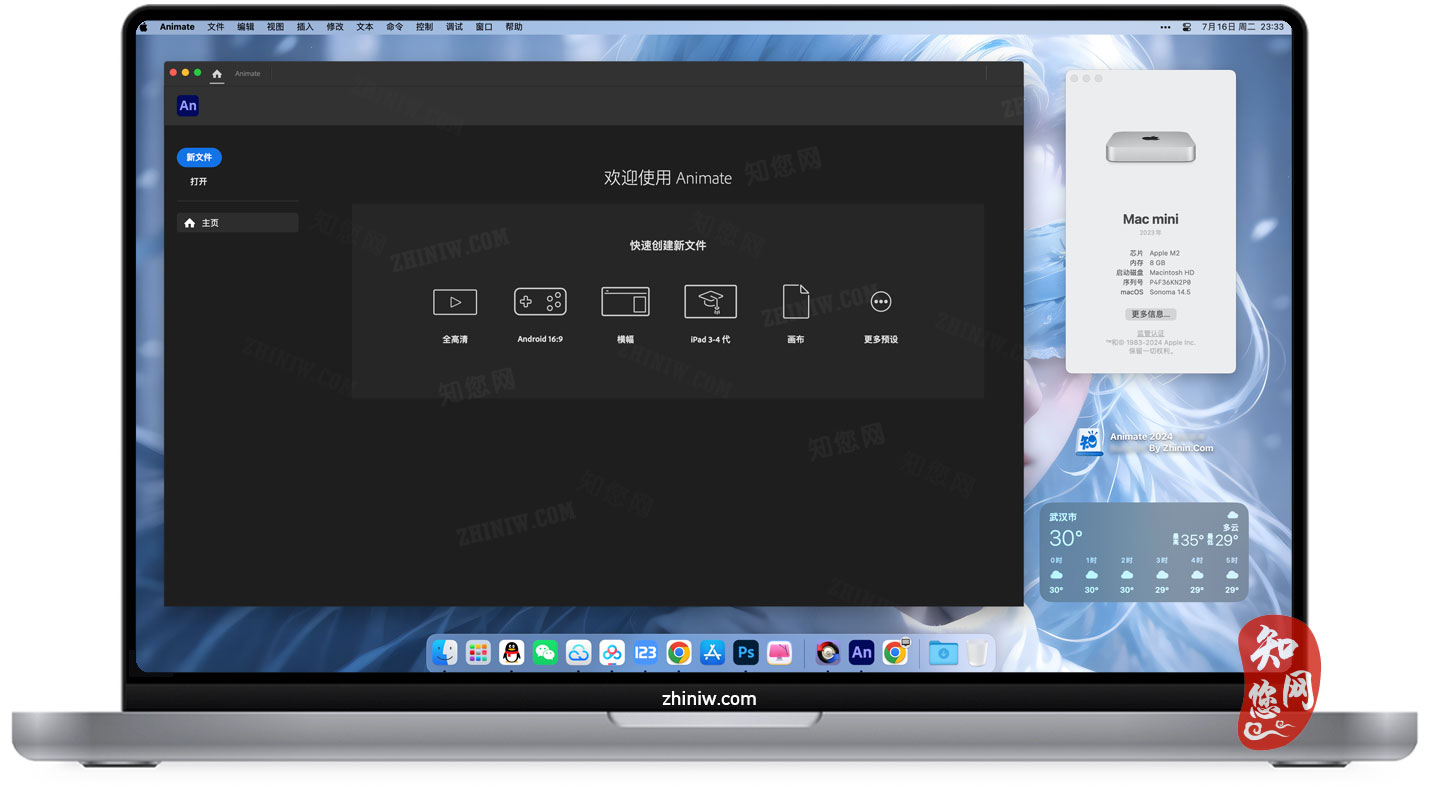Screen dimensions: 1429x797
Task: Select 主页 home in sidebar
Action: tap(238, 223)
